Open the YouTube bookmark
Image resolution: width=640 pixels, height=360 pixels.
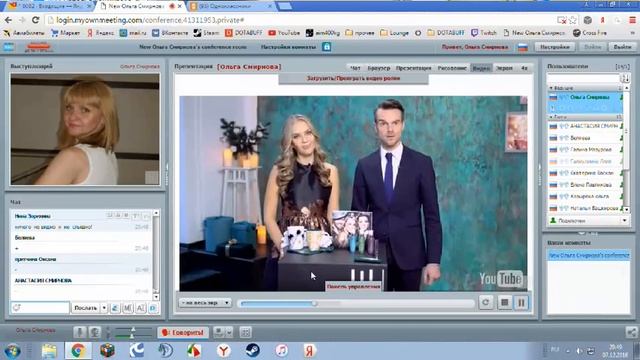pyautogui.click(x=284, y=33)
